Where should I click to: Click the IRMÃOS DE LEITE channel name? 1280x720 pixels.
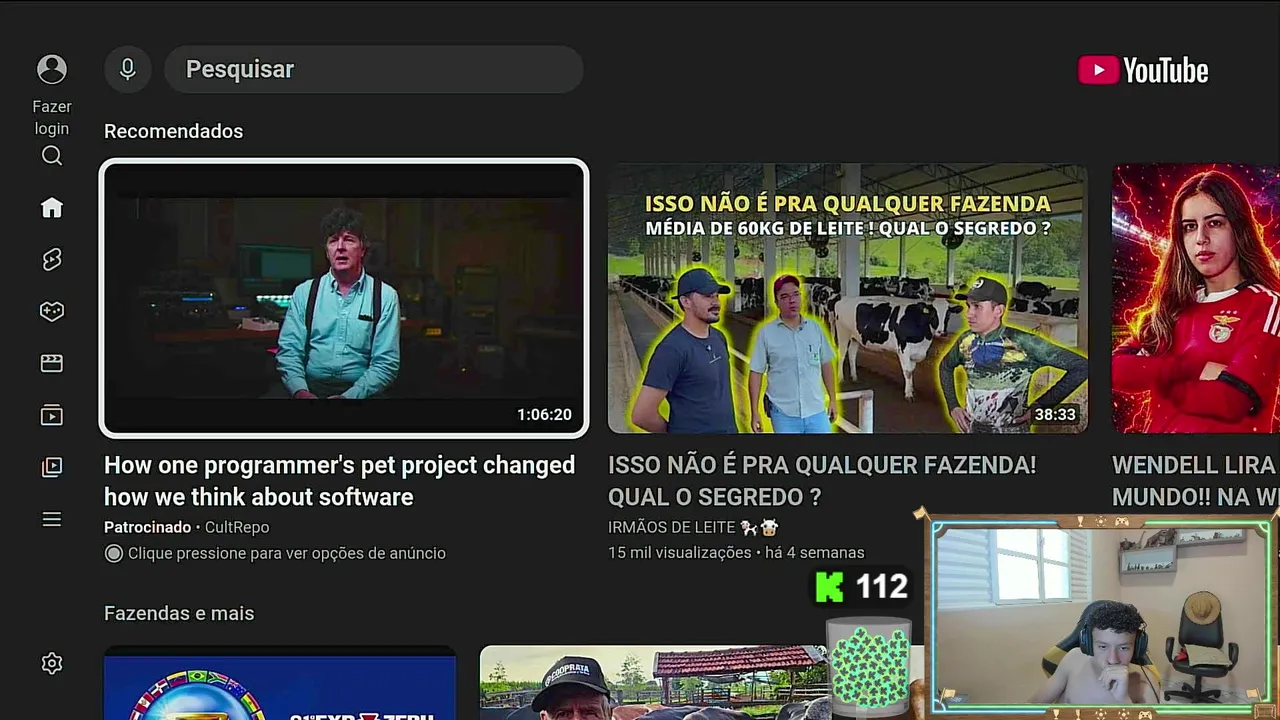point(693,527)
